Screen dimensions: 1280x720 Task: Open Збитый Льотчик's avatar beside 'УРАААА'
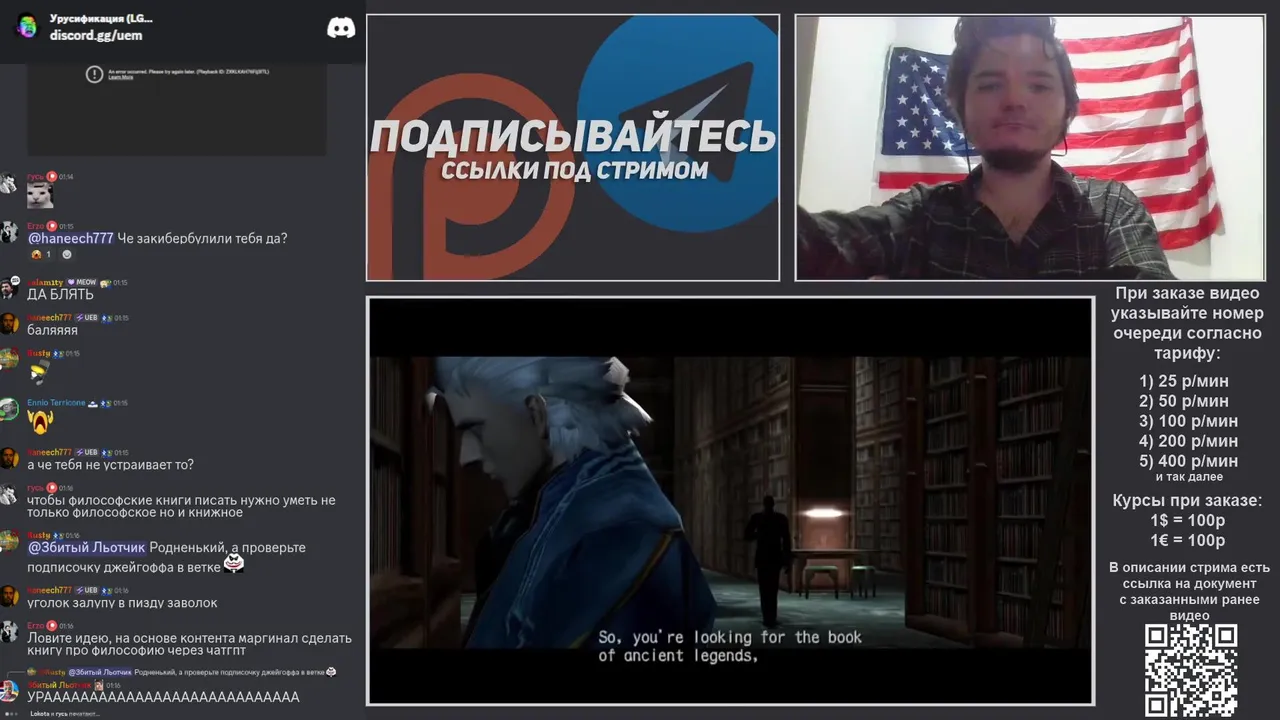point(9,691)
